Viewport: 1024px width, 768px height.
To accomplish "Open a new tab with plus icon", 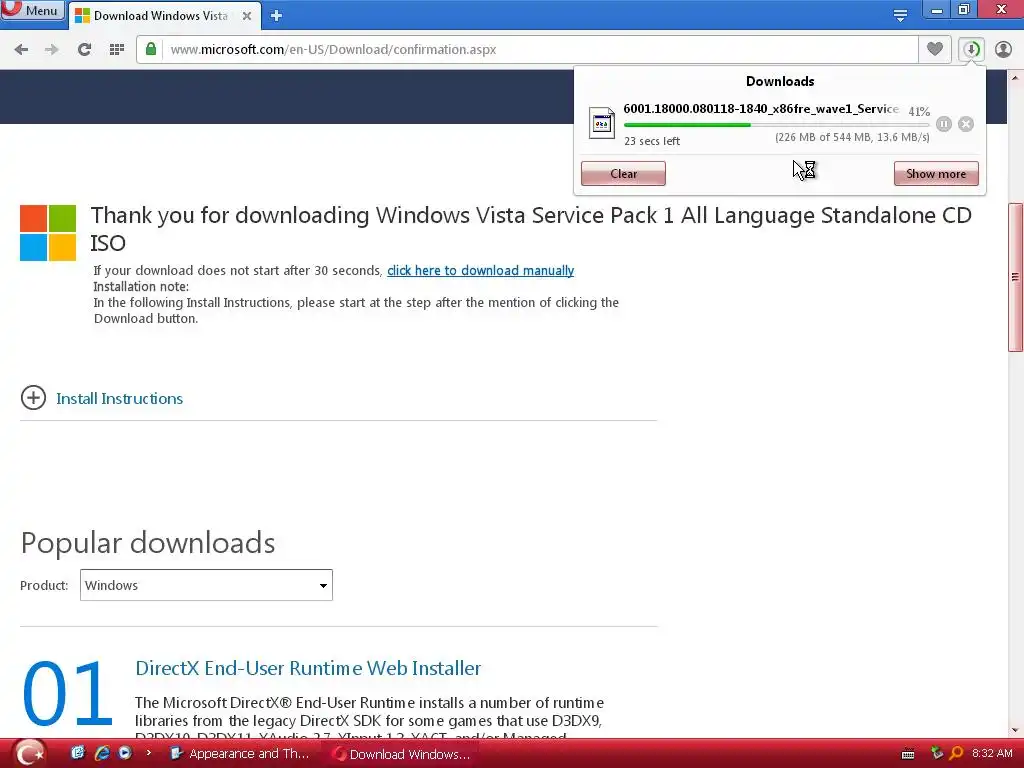I will [x=276, y=16].
